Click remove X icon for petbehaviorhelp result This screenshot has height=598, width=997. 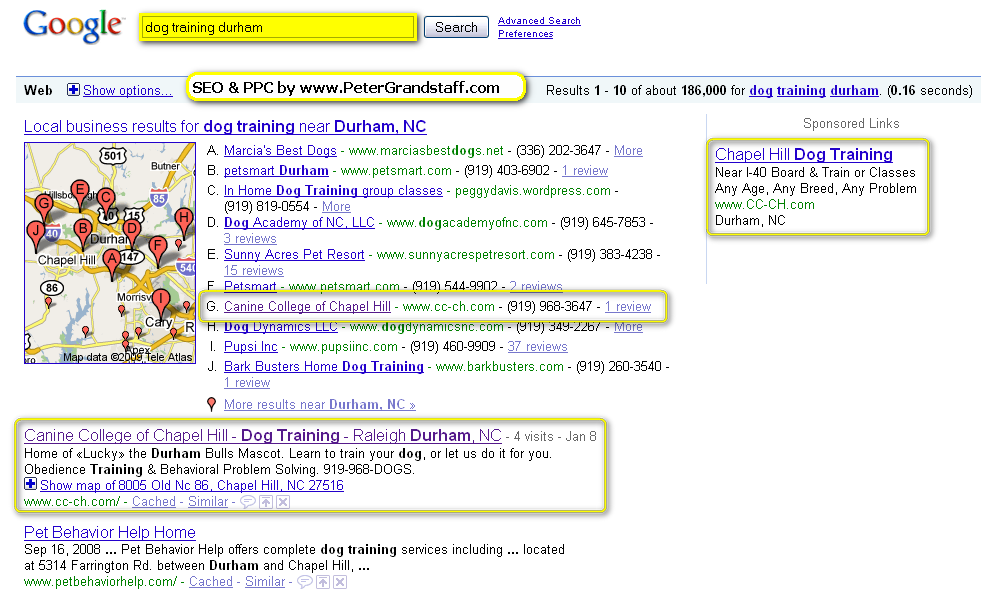pos(340,582)
